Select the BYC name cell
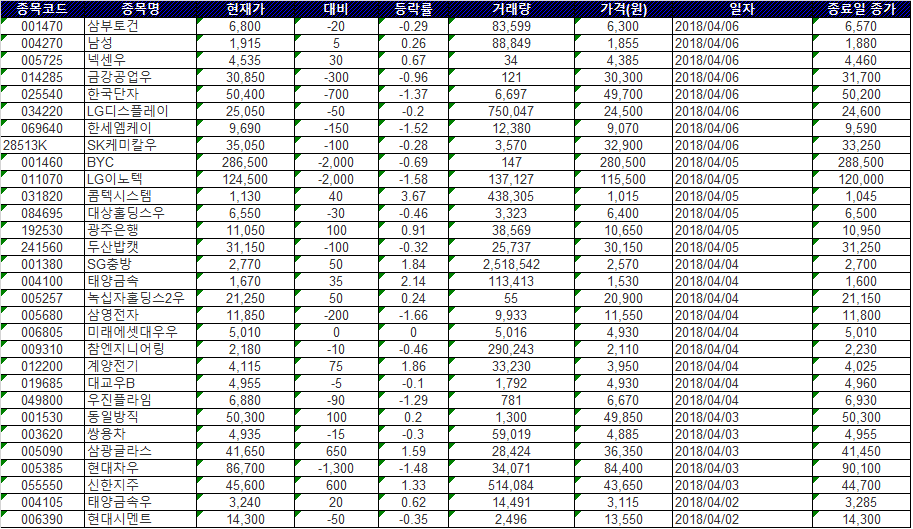The width and height of the screenshot is (913, 529). tap(140, 162)
